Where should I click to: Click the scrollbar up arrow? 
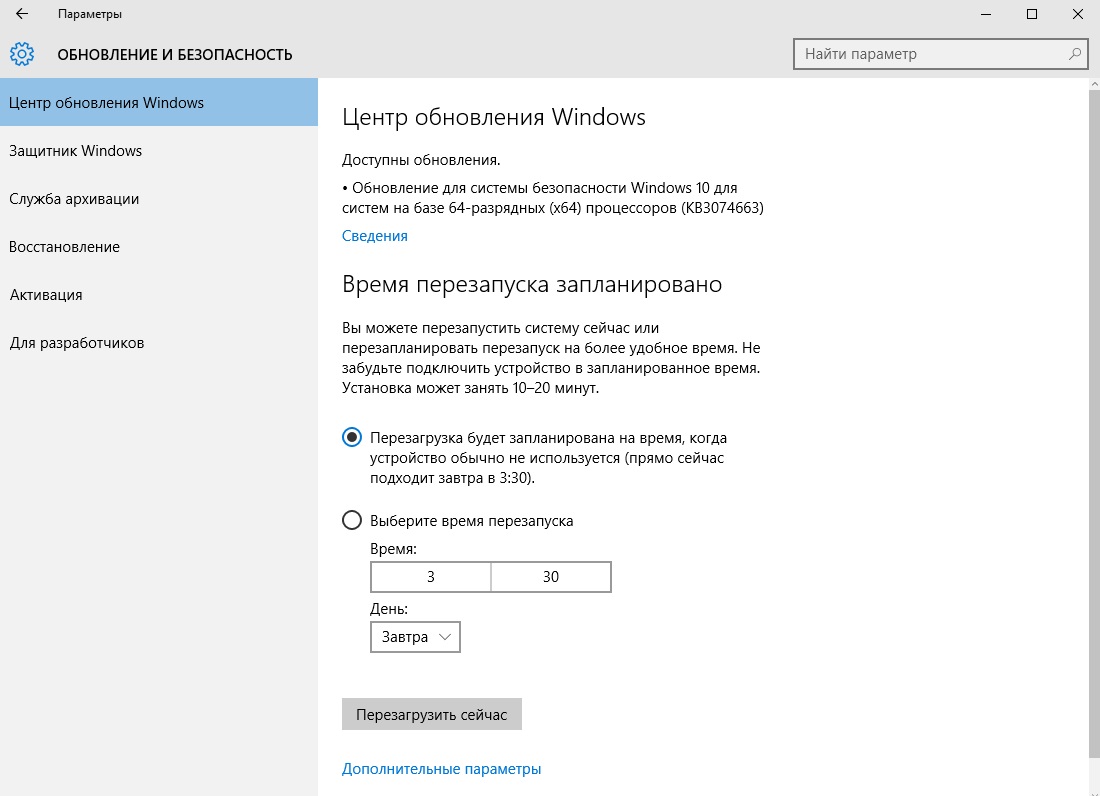pos(1094,83)
